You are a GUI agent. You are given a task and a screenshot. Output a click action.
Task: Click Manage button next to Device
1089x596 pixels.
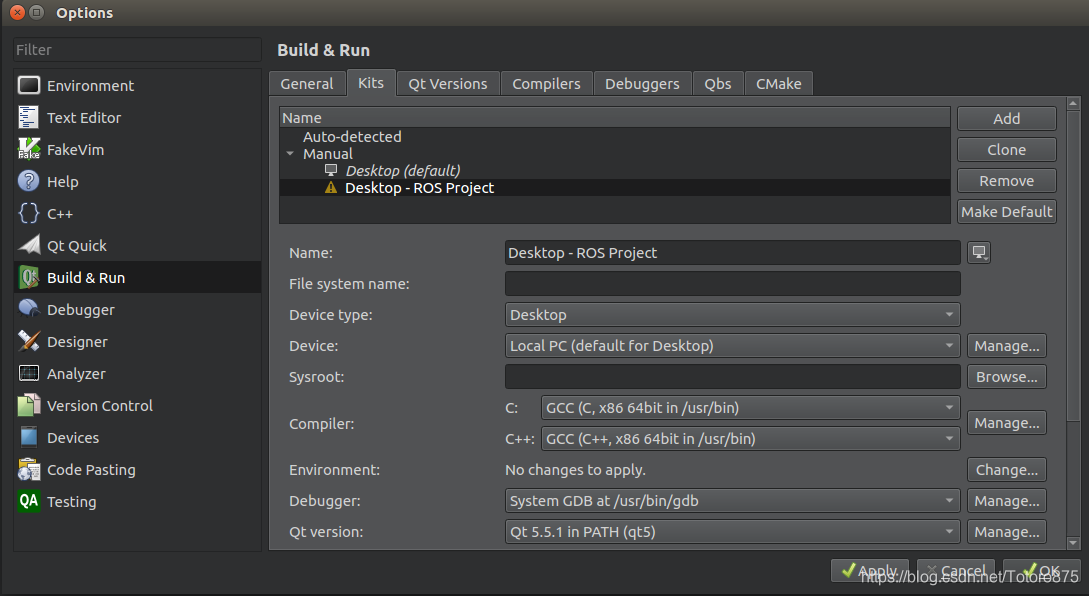click(1006, 345)
